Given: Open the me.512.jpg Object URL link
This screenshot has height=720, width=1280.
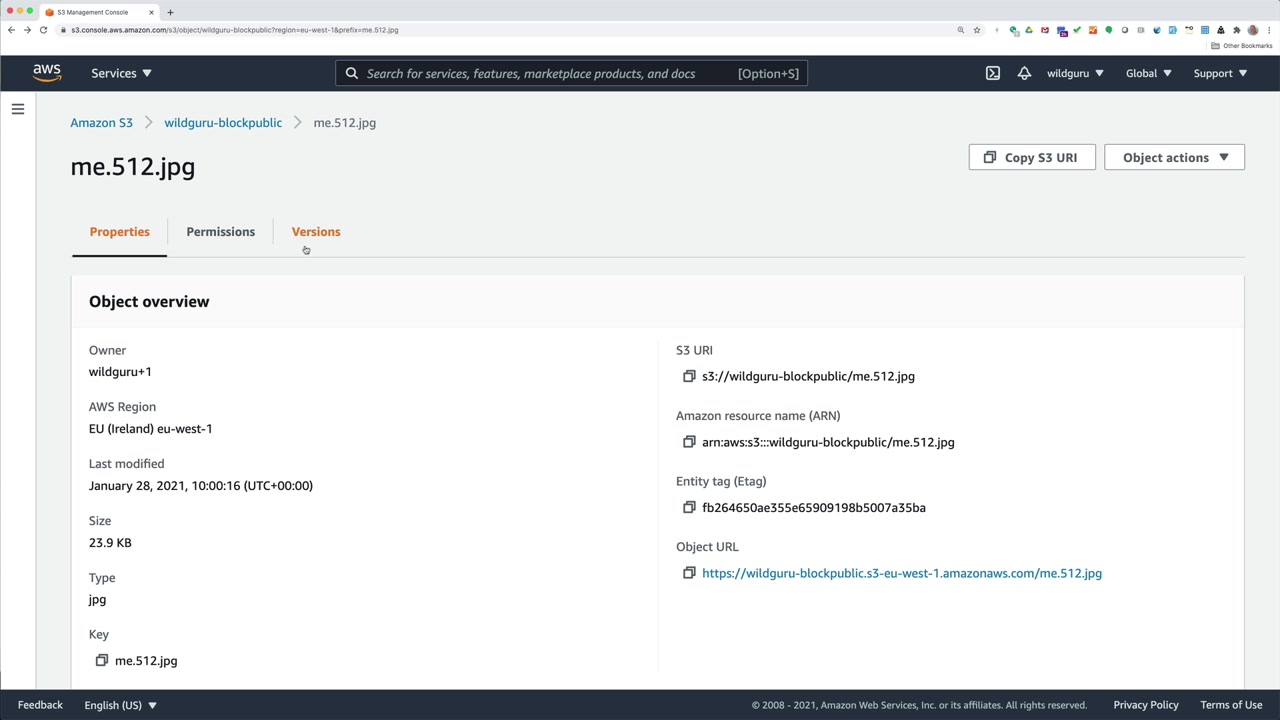Looking at the screenshot, I should (x=901, y=573).
